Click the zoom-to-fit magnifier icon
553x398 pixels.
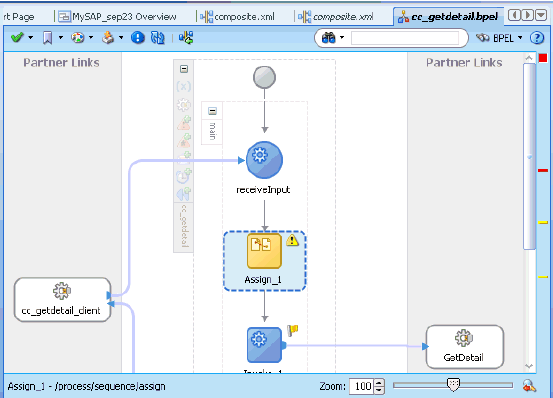click(x=529, y=386)
